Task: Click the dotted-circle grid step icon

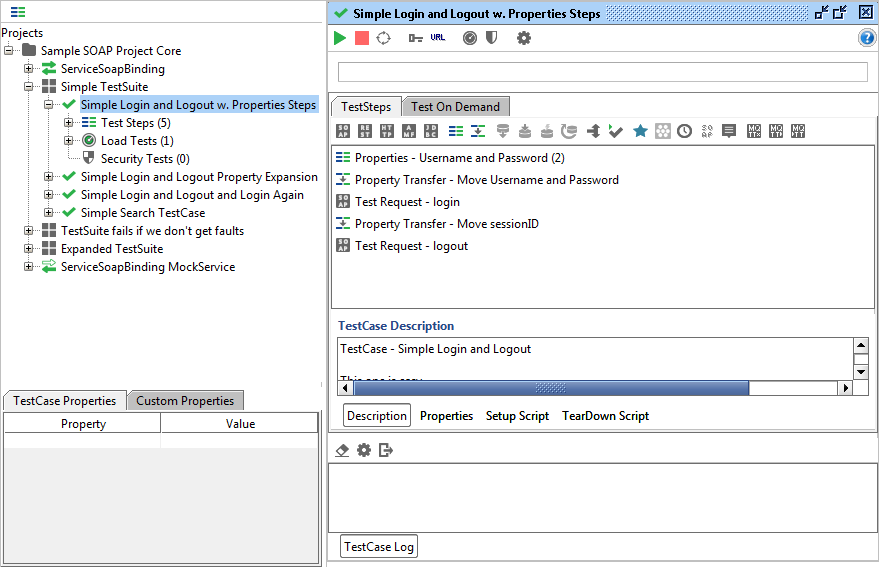Action: pyautogui.click(x=663, y=131)
